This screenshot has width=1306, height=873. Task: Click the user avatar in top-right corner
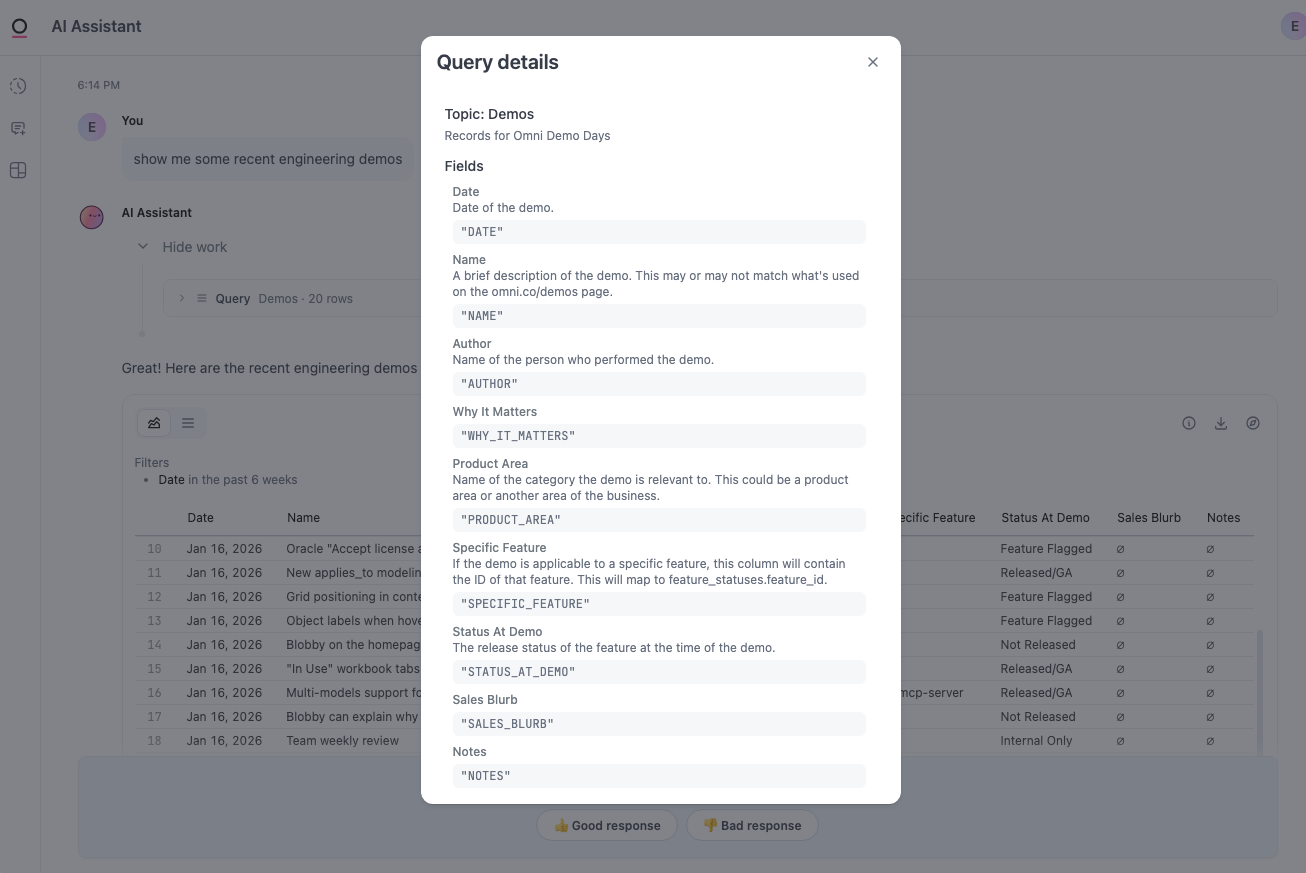click(1292, 25)
